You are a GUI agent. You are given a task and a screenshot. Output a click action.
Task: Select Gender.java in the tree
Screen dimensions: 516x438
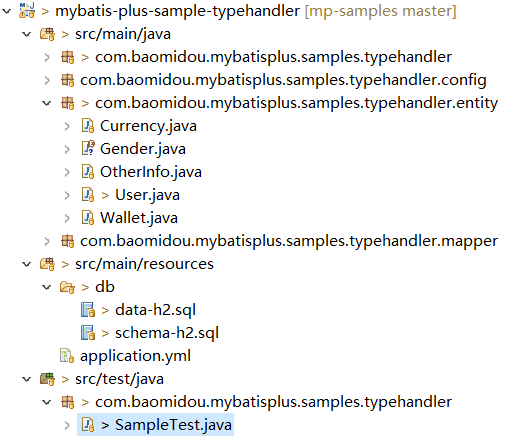tap(143, 149)
